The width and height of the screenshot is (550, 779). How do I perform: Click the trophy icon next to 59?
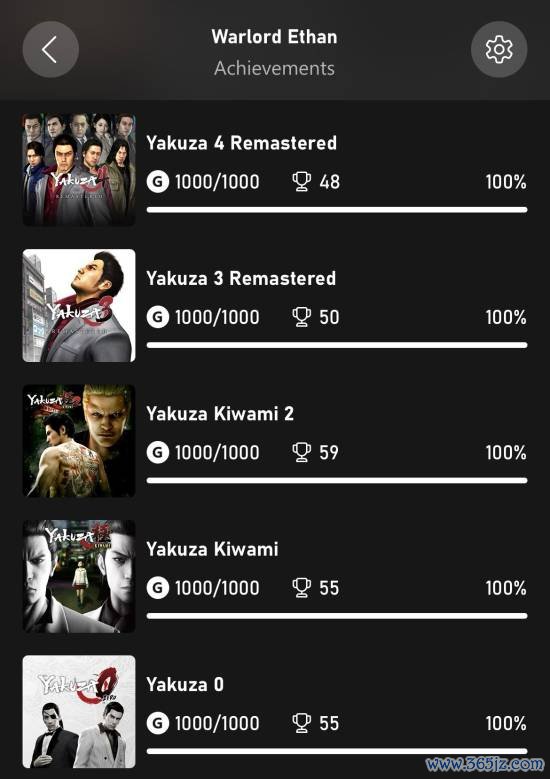302,452
